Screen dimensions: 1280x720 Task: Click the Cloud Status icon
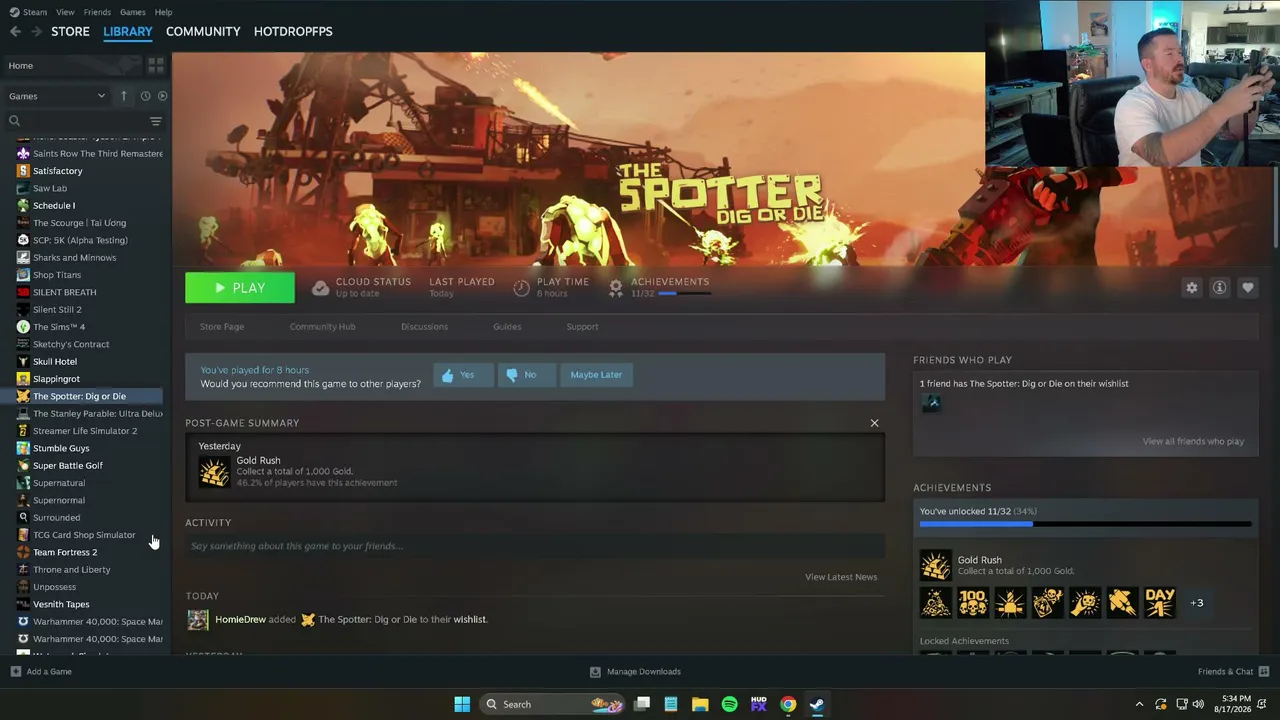click(x=320, y=288)
